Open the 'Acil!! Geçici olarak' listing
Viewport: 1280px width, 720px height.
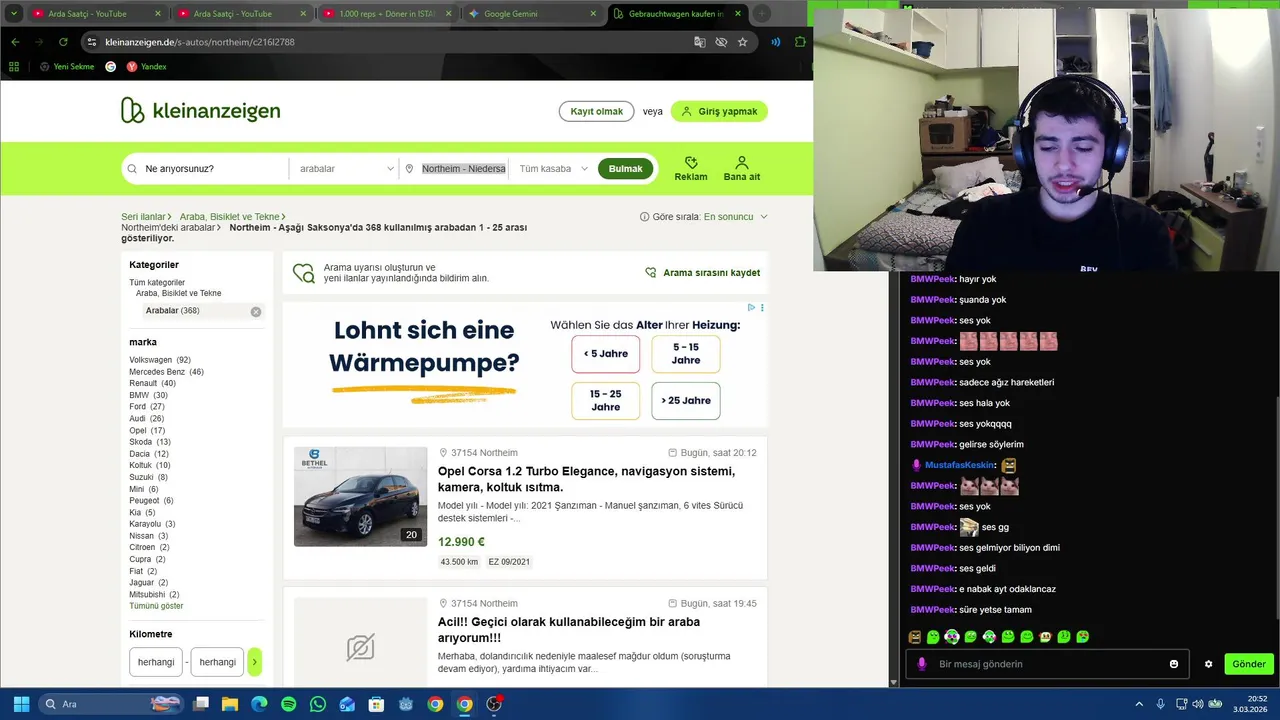(568, 629)
